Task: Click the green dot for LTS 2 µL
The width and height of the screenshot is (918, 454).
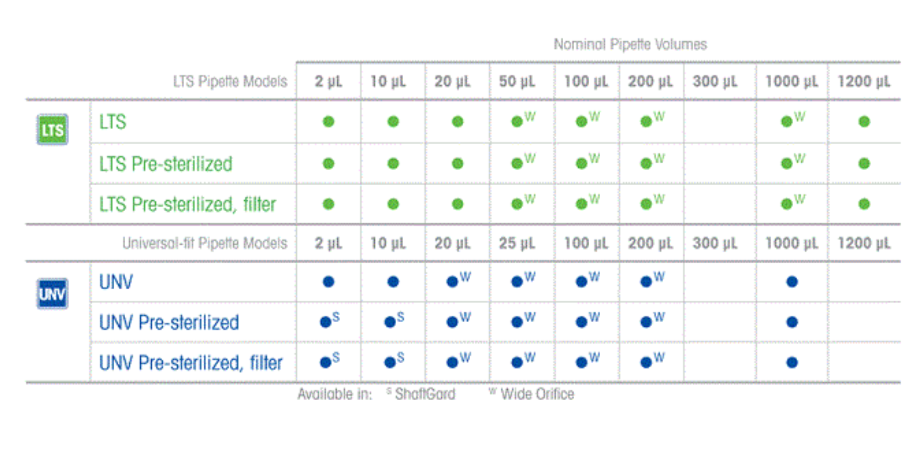Action: pyautogui.click(x=328, y=122)
